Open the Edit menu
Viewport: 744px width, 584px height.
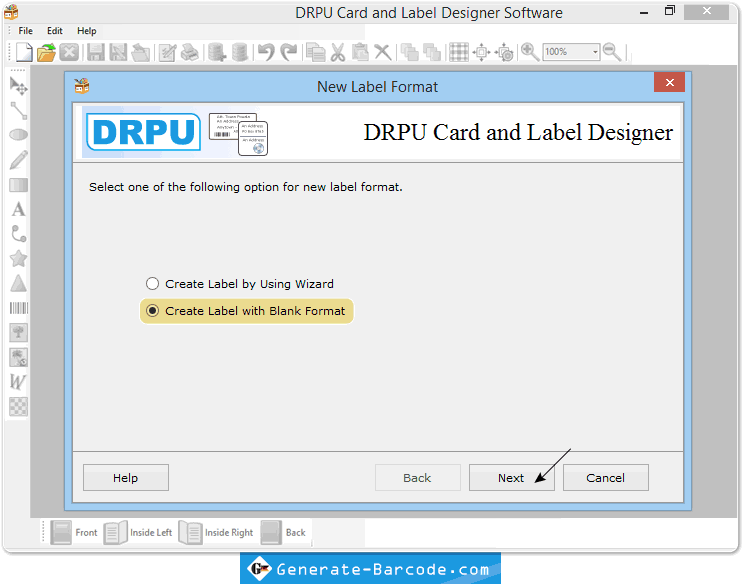pos(55,31)
